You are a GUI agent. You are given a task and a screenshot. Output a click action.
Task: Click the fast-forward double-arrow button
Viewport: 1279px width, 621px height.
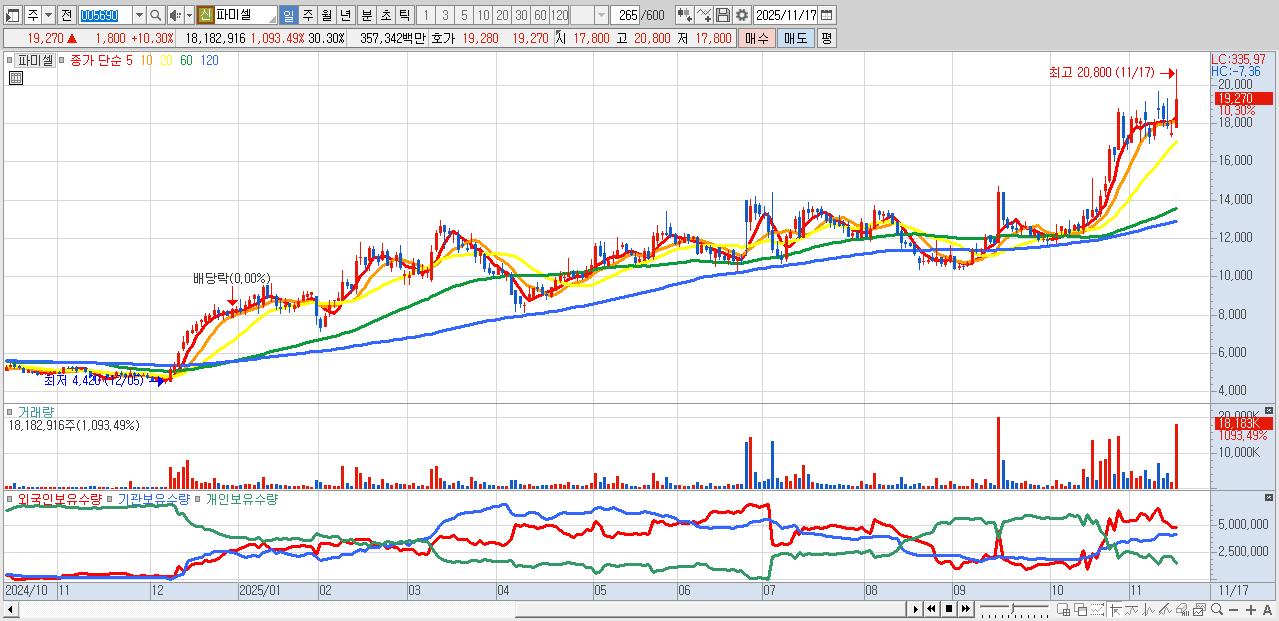(x=965, y=609)
